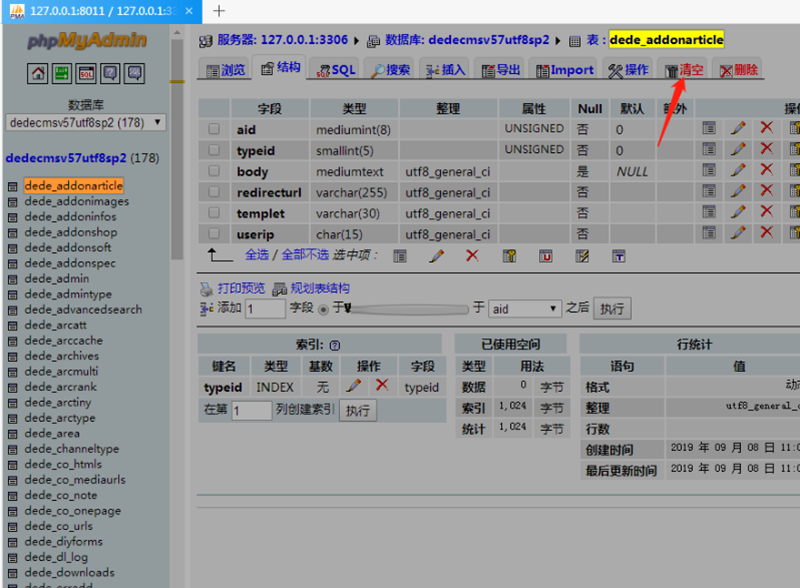800x588 pixels.
Task: Click the unique key icon for selected fields
Action: [546, 256]
